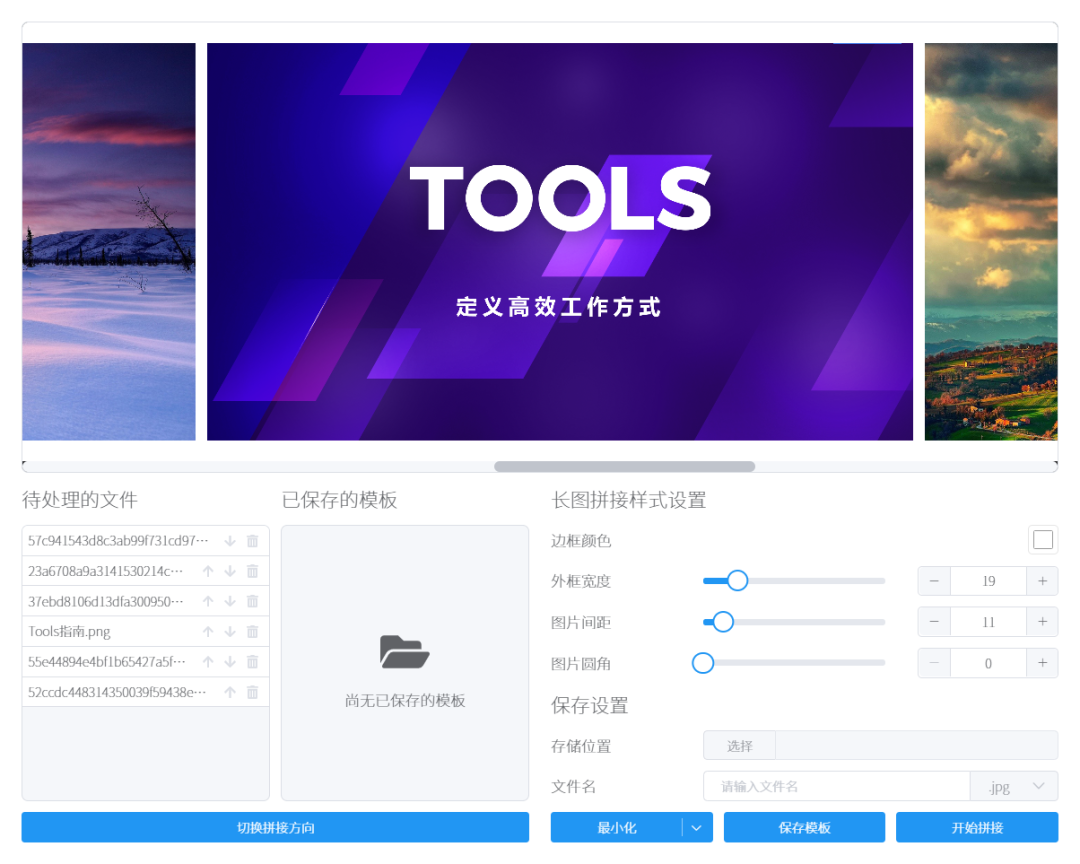The width and height of the screenshot is (1080, 864).
Task: Click the 图片圆角 value field showing 0
Action: coord(988,664)
